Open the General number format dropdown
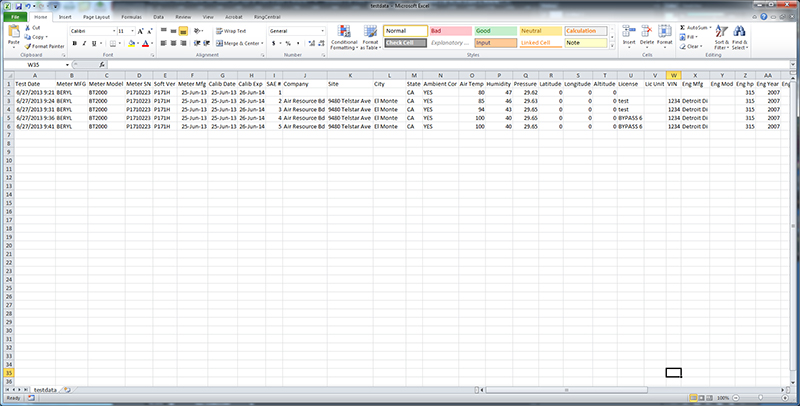This screenshot has height=406, width=800. 322,31
